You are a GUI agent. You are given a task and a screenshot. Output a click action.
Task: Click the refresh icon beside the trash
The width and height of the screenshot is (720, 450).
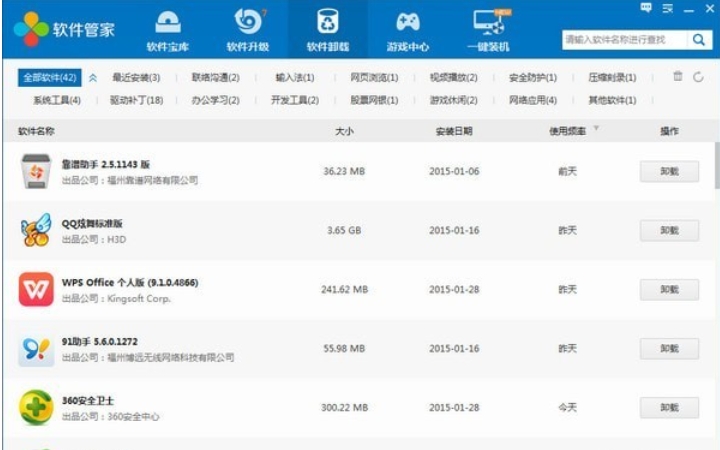698,77
